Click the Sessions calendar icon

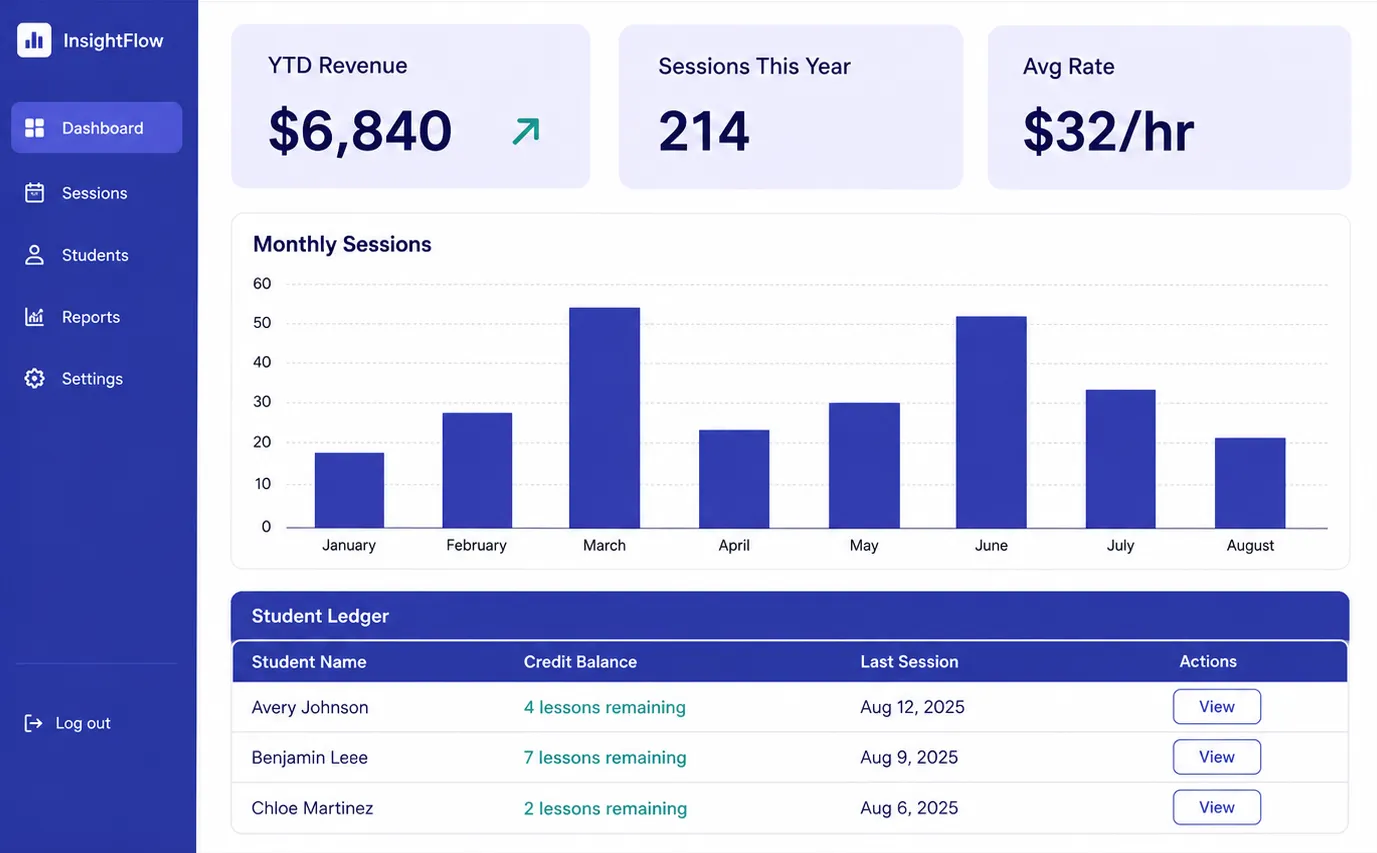(x=35, y=193)
